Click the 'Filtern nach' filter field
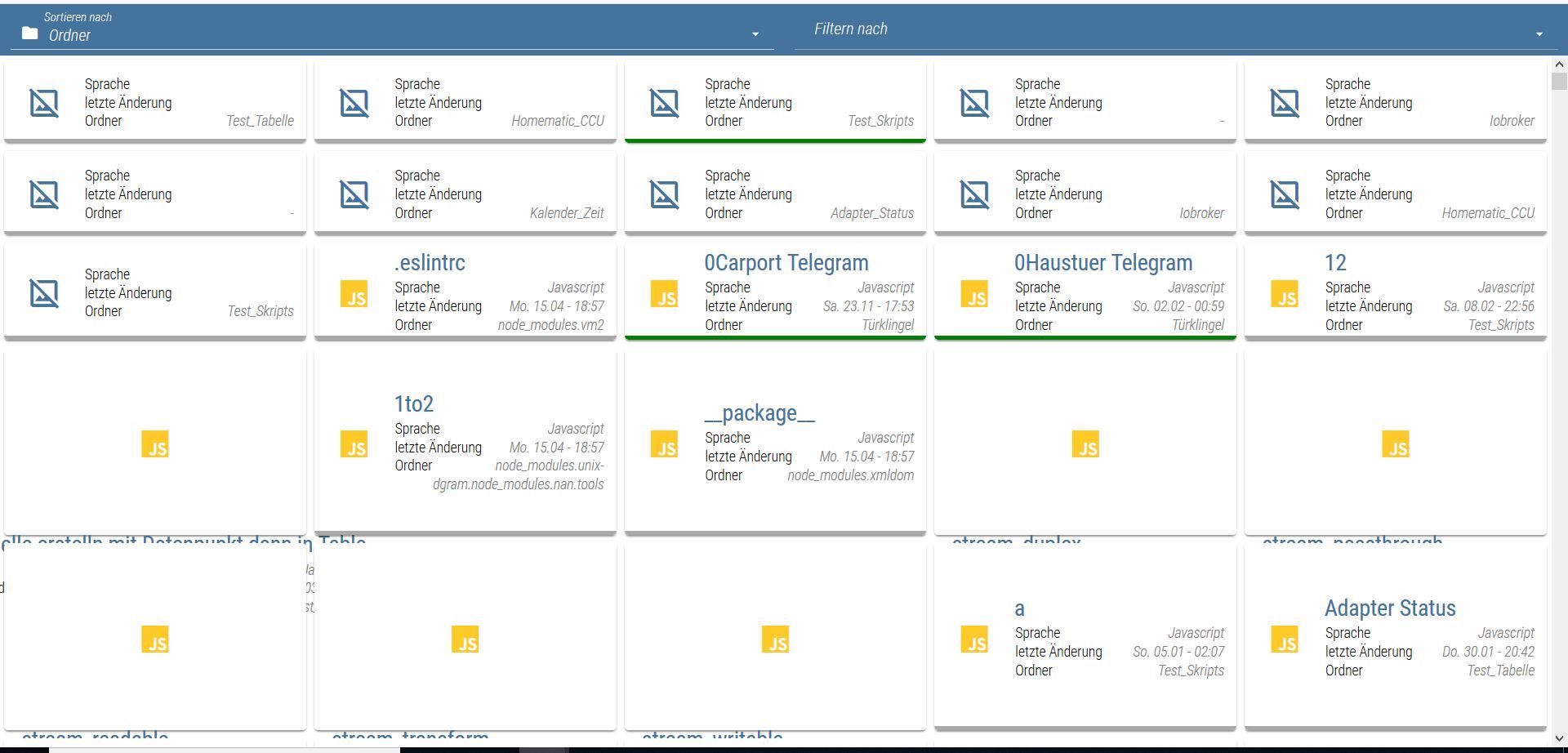The image size is (1568, 753). click(x=1160, y=29)
